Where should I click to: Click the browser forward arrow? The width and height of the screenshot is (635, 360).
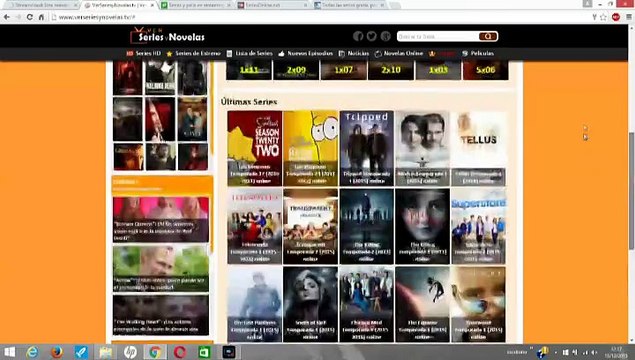[x=18, y=17]
